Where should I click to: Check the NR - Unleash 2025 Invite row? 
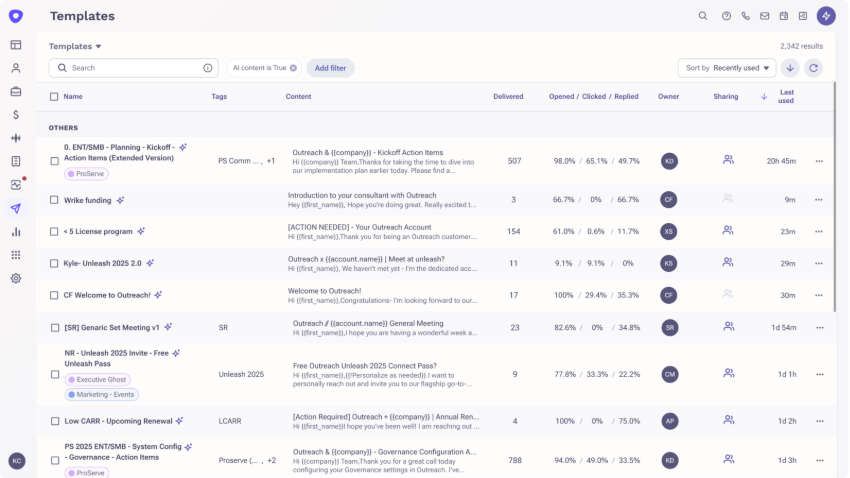[55, 374]
